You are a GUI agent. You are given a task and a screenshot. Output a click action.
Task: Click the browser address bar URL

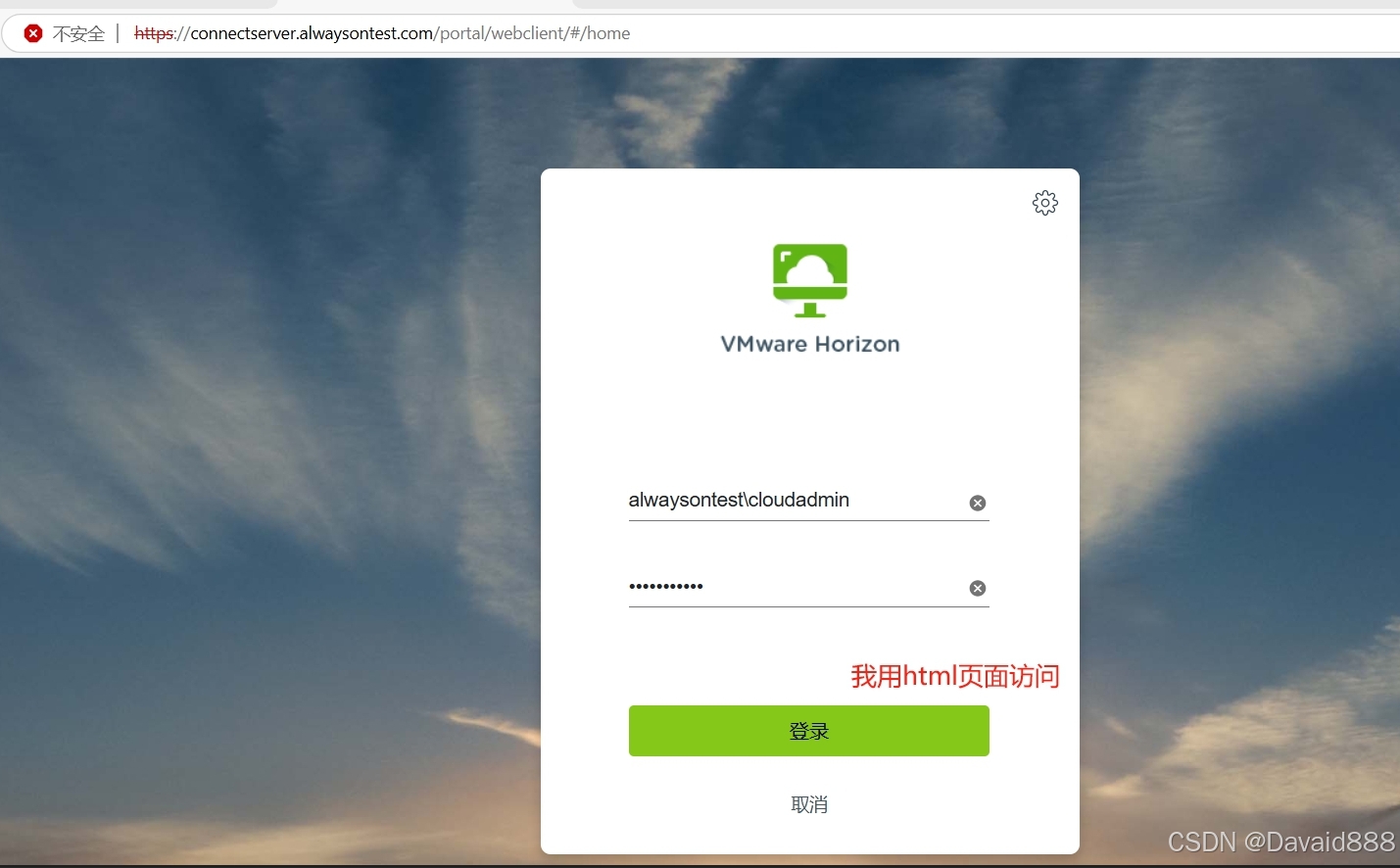(382, 33)
